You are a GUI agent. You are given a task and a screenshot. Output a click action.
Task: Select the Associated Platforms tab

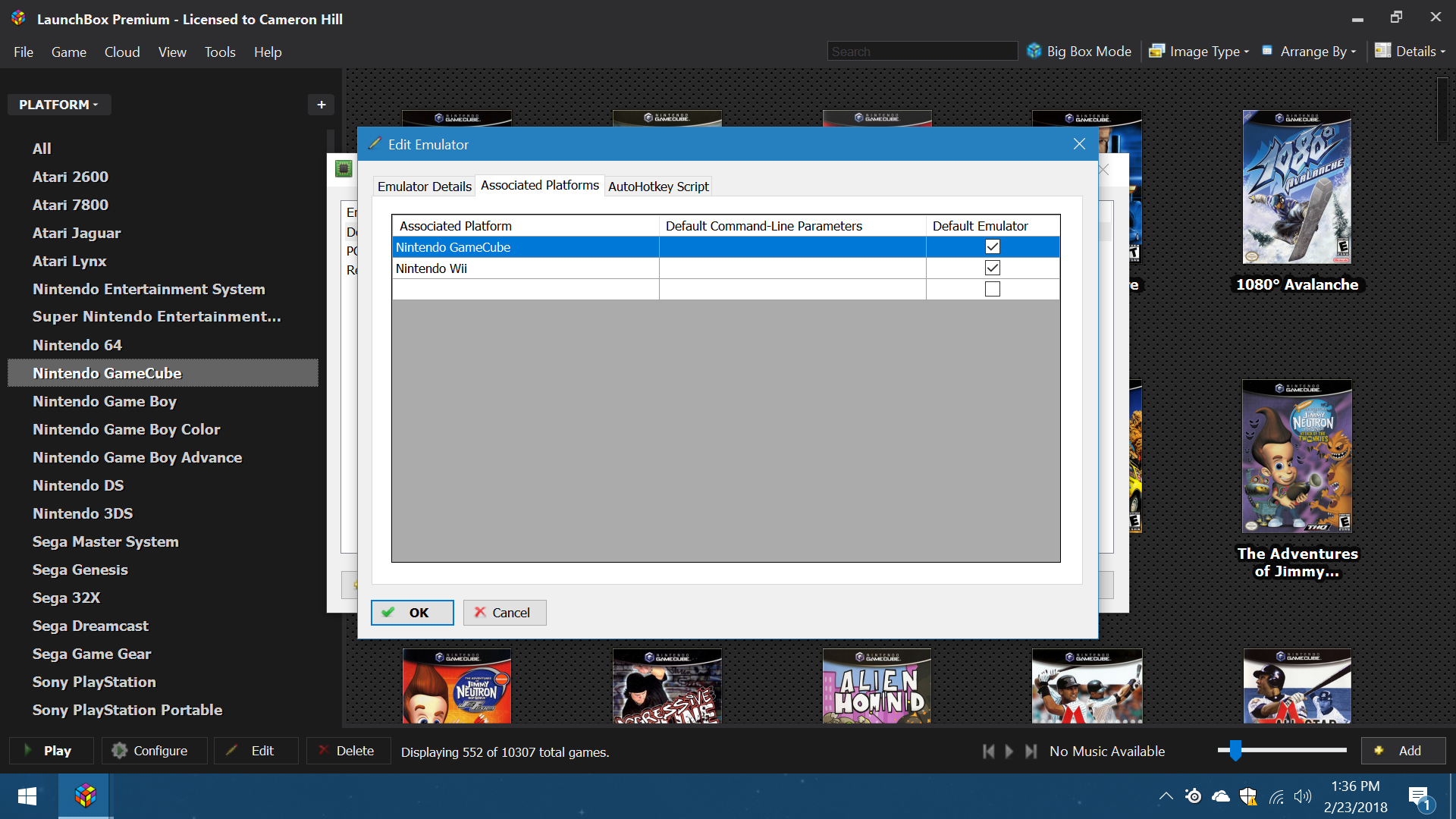pos(540,186)
